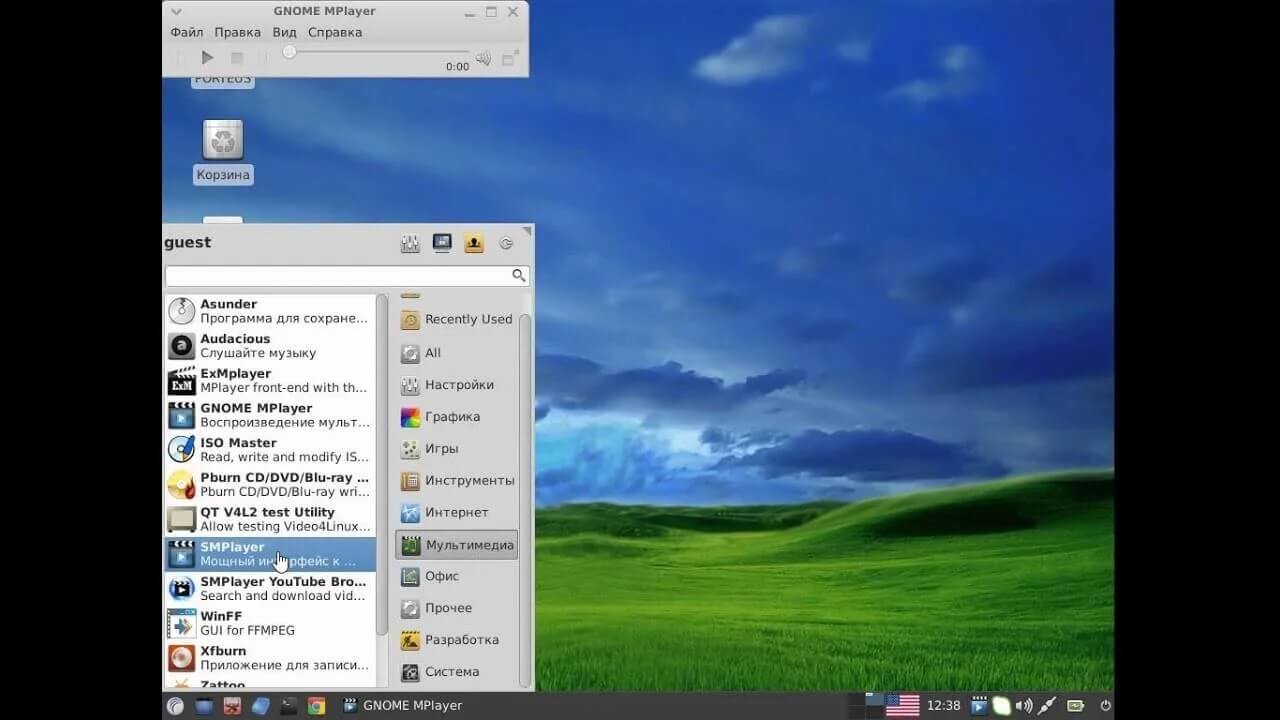Image resolution: width=1280 pixels, height=720 pixels.
Task: Open blue file manager icon on taskbar
Action: click(x=260, y=706)
